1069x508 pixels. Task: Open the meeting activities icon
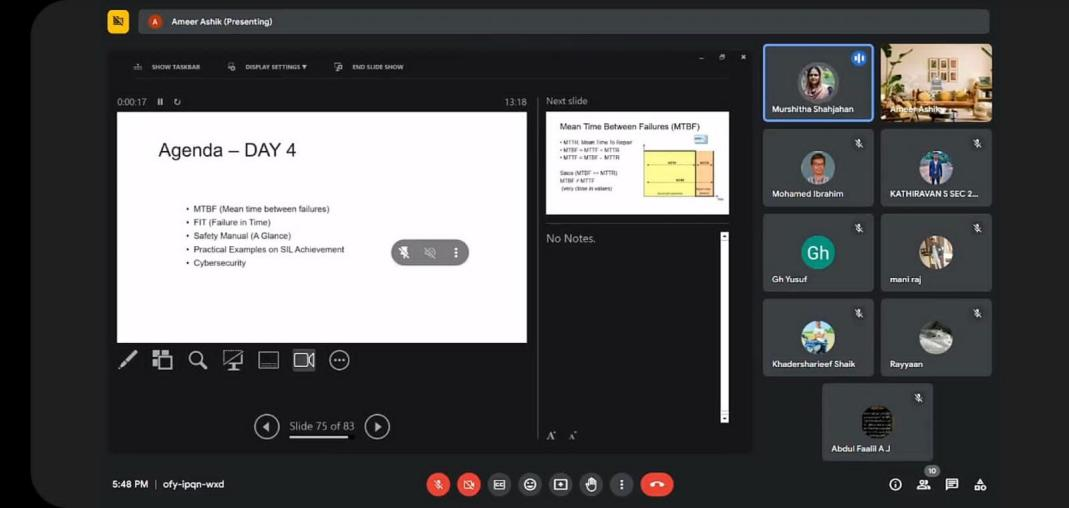pos(980,485)
